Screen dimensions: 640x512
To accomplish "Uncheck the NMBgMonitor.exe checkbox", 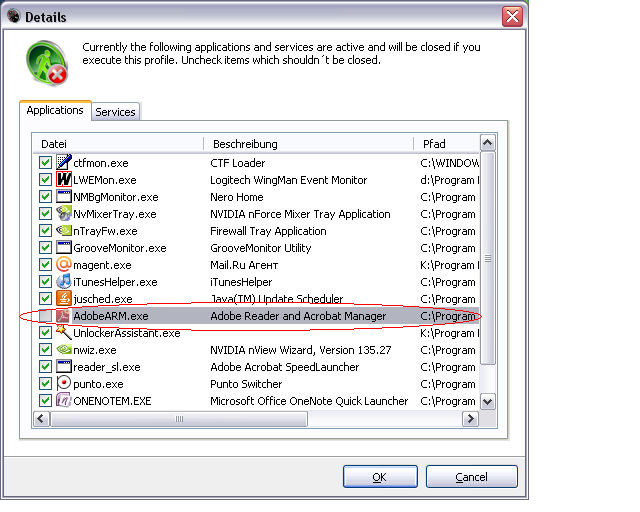I will tap(45, 197).
